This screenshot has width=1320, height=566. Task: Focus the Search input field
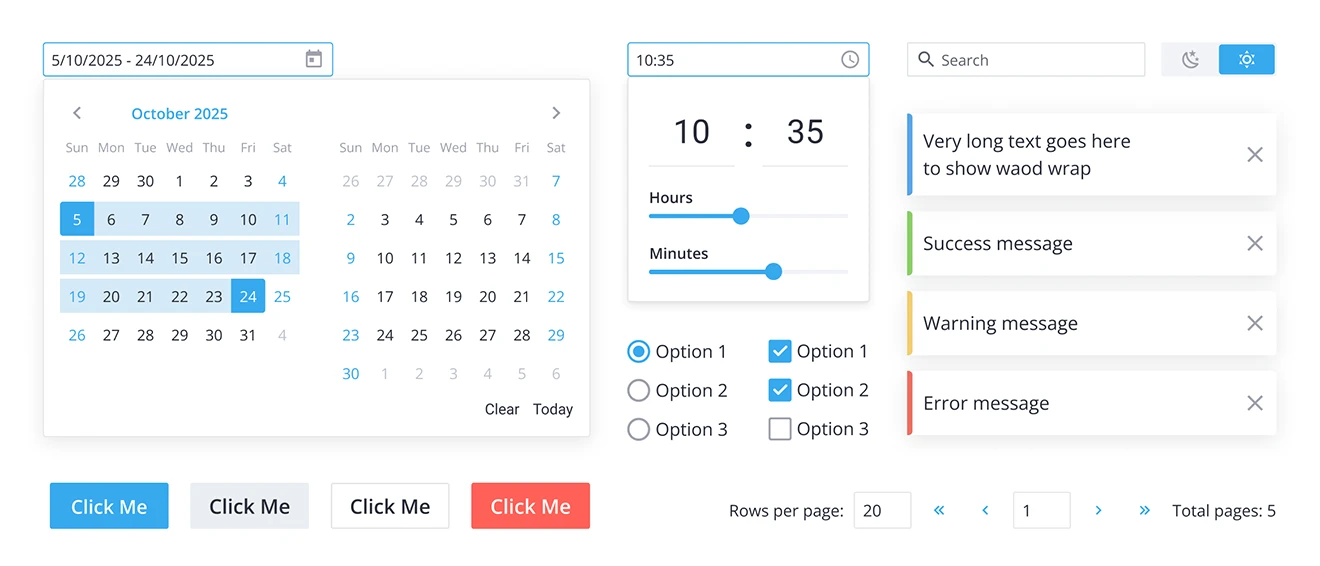1026,60
